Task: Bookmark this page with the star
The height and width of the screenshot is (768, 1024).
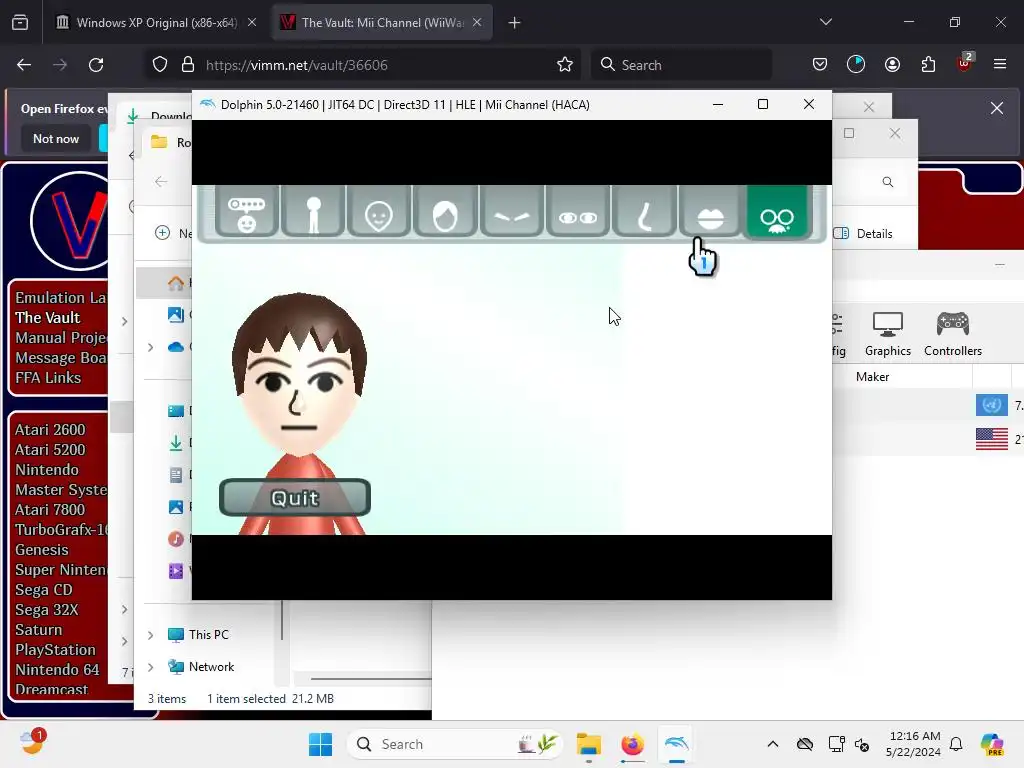Action: click(x=565, y=65)
